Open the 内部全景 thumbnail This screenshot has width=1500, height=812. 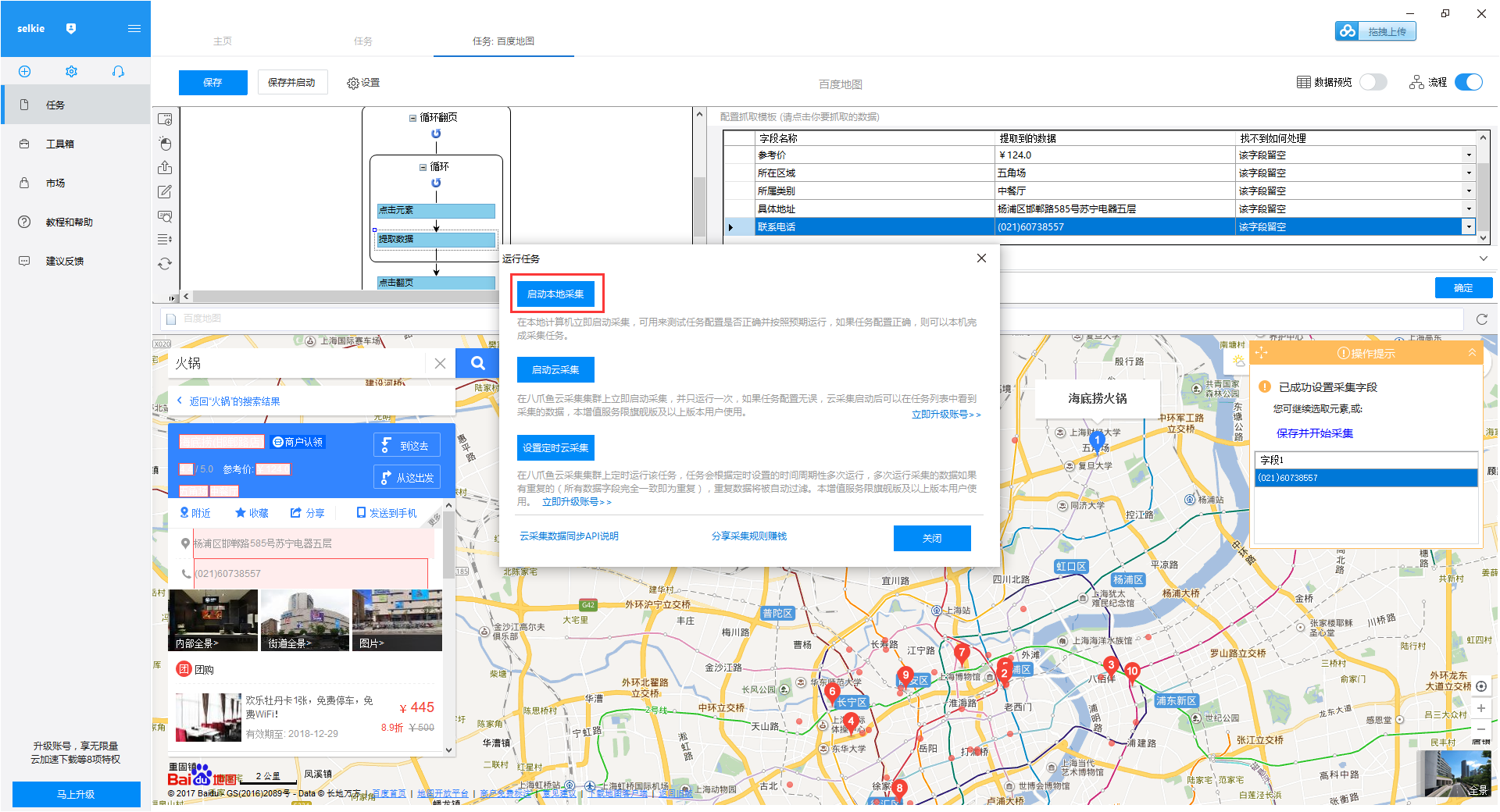click(212, 621)
